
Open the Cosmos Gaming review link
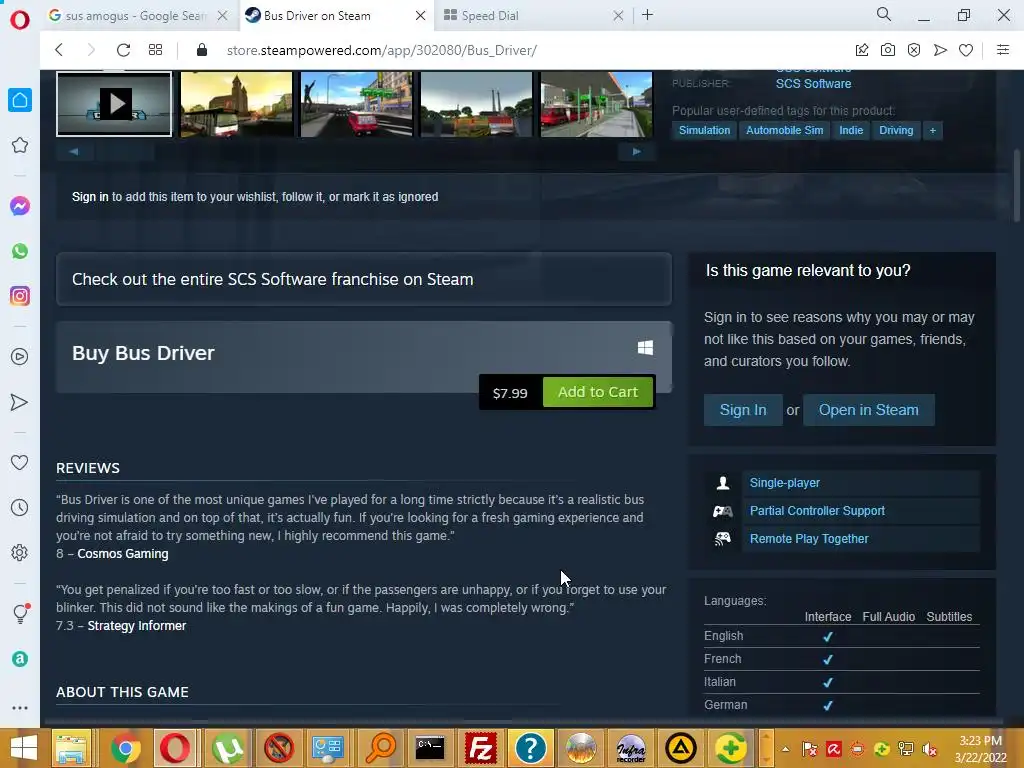tap(123, 554)
